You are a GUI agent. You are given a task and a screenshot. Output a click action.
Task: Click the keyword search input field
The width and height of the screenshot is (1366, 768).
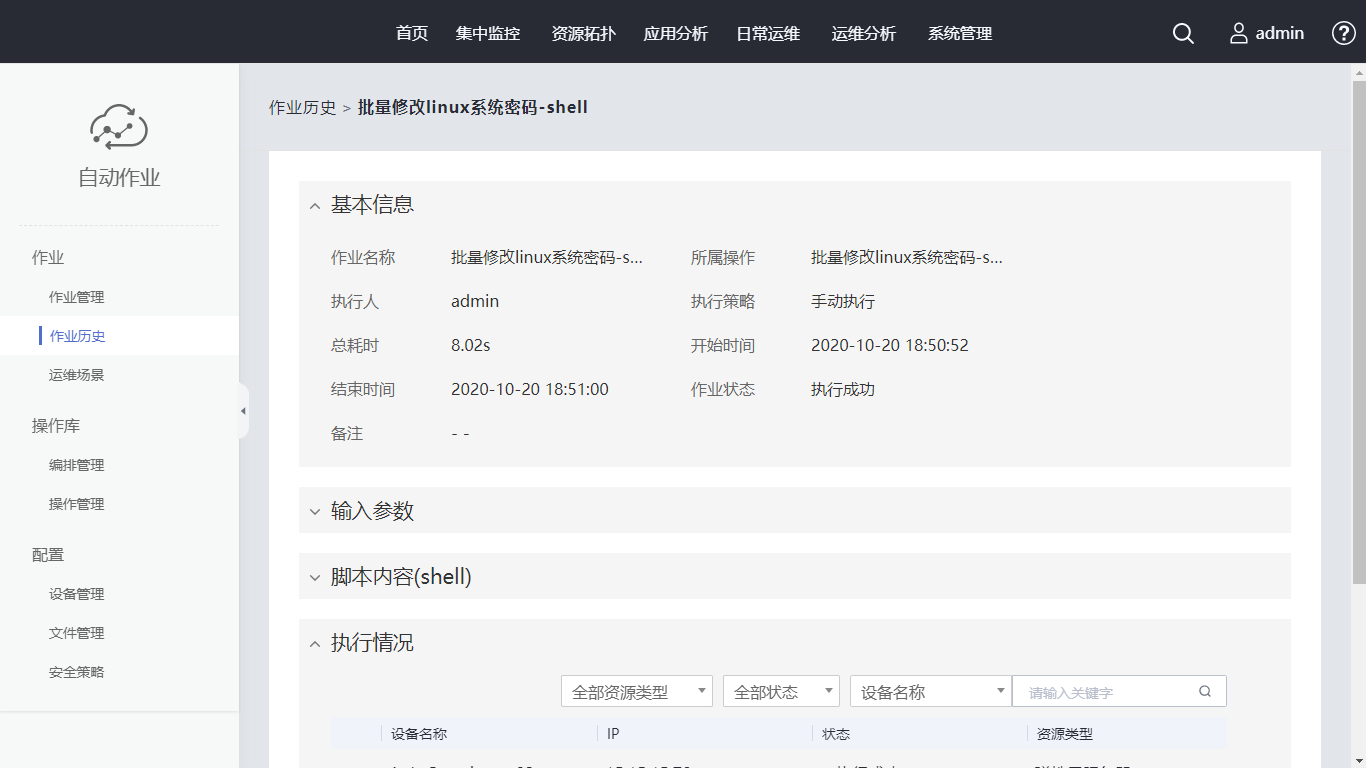point(1105,691)
